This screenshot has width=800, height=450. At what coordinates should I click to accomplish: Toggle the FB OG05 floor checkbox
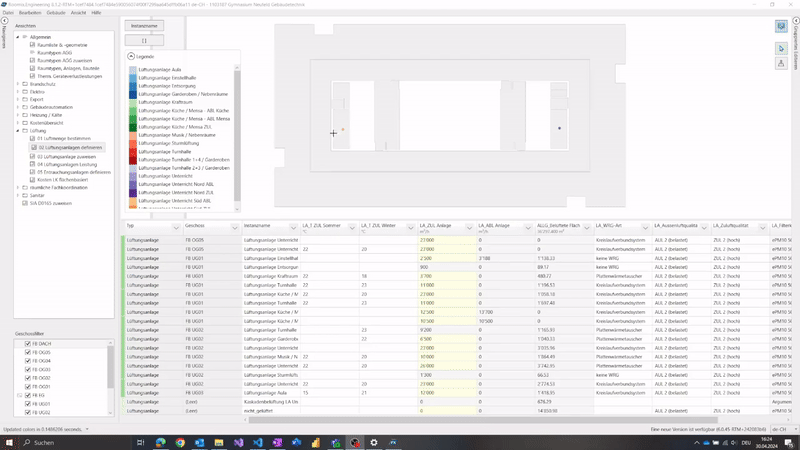pos(27,352)
